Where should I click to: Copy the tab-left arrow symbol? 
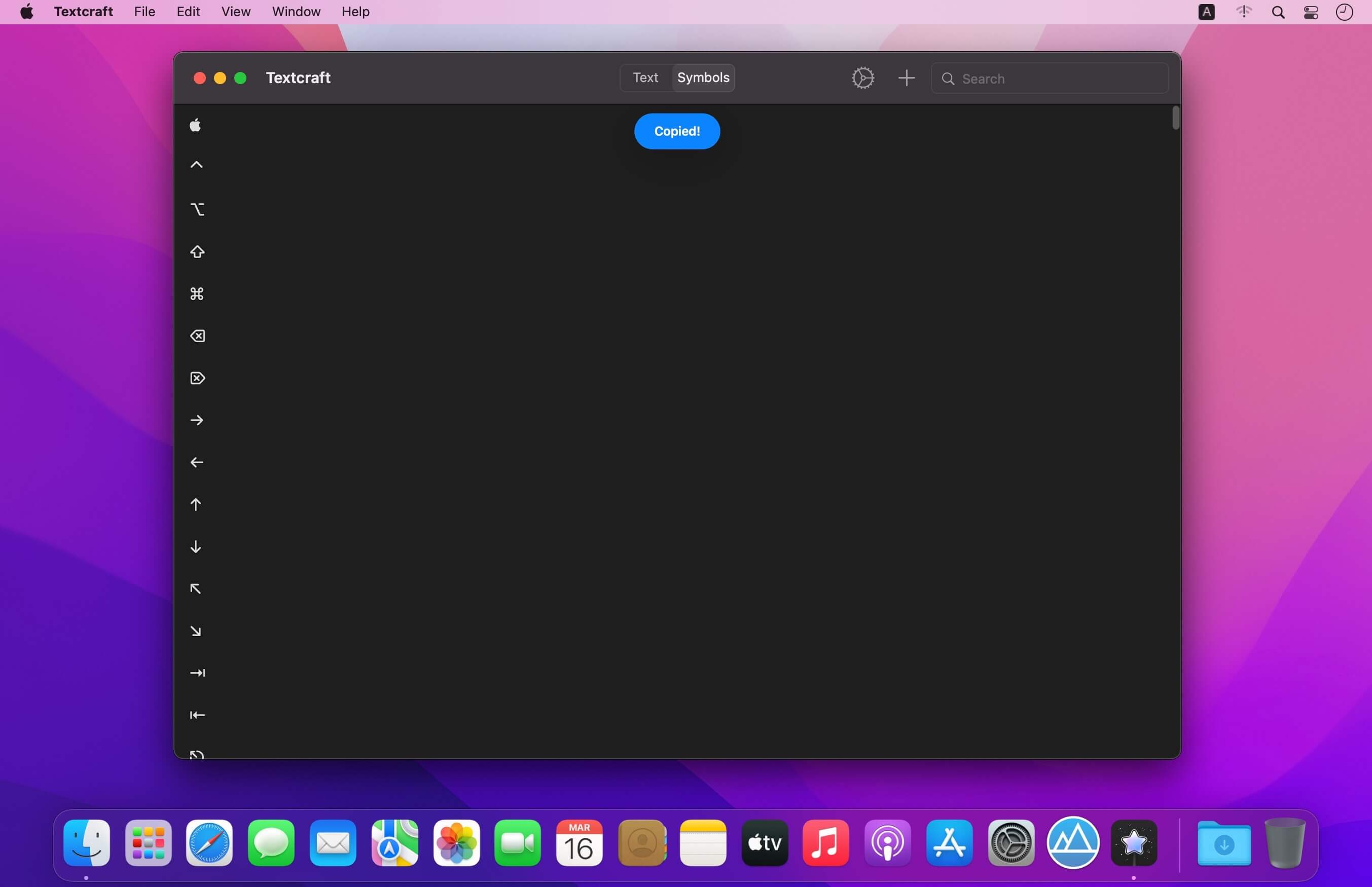click(x=198, y=715)
